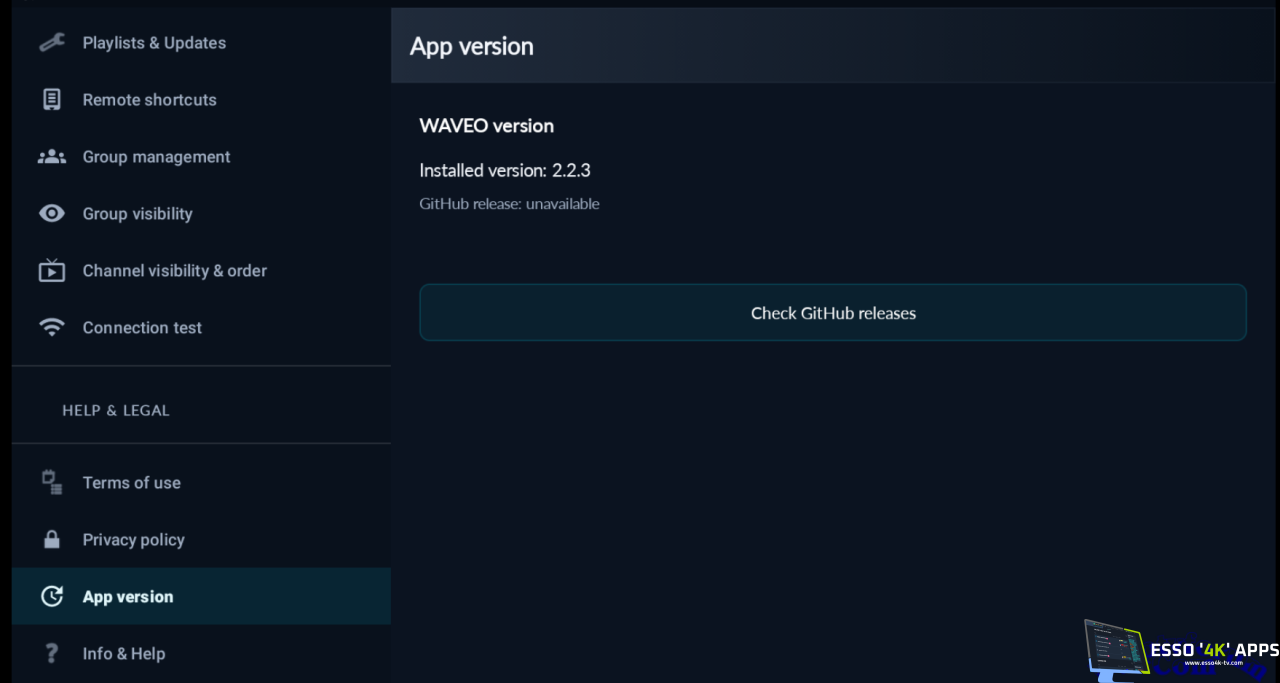Open Info & Help

[x=201, y=654]
